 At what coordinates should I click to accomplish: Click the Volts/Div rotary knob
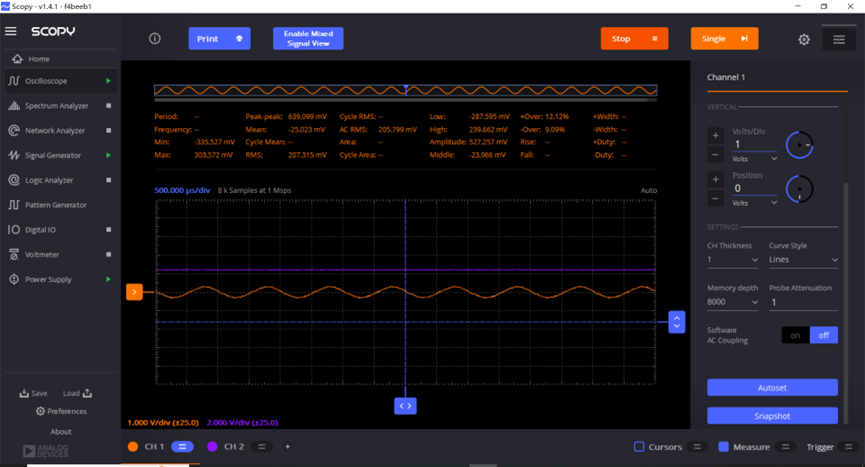tap(799, 145)
